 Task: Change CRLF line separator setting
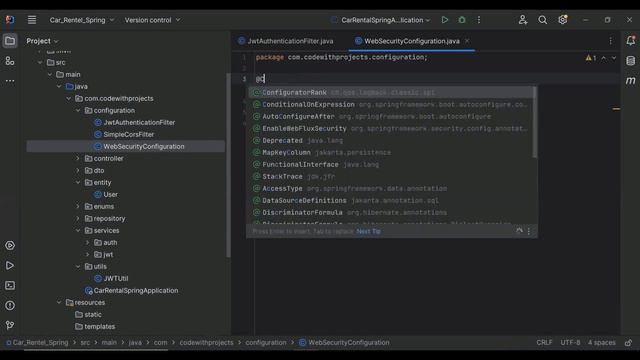544,342
